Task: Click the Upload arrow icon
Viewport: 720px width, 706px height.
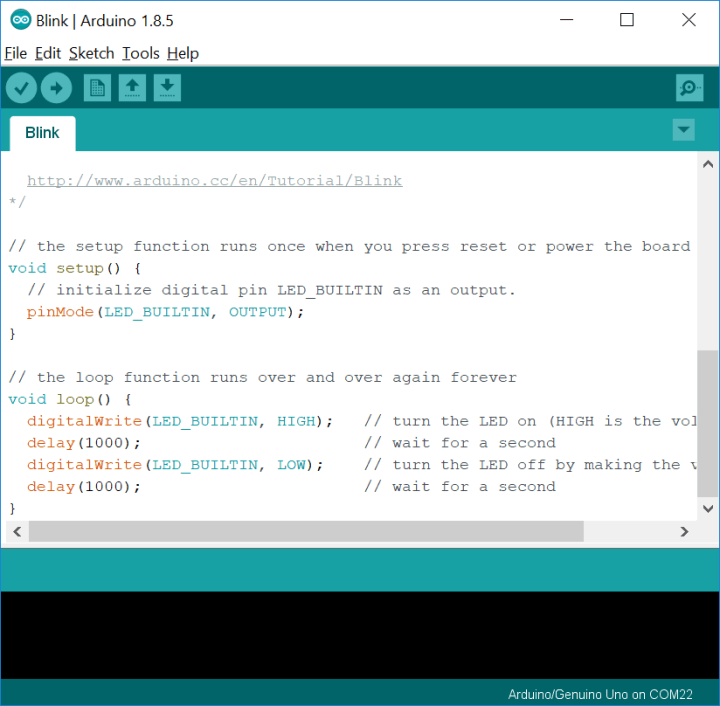Action: click(56, 88)
